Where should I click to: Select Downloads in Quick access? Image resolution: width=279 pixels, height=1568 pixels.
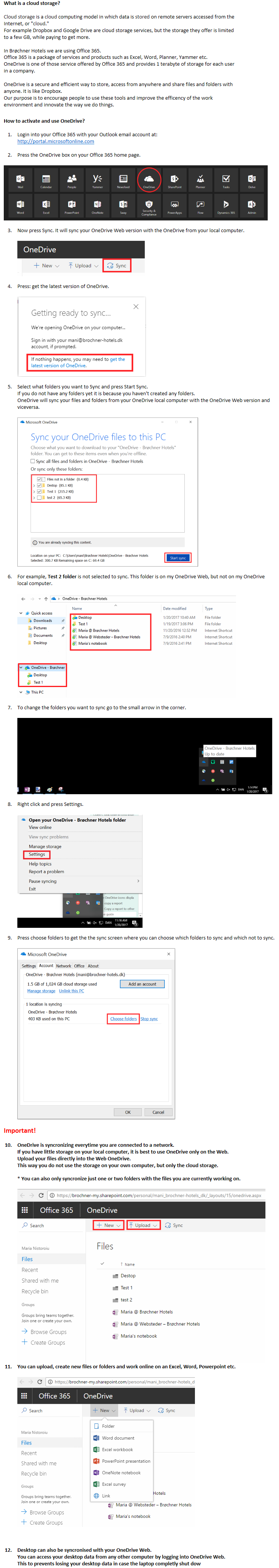[43, 621]
